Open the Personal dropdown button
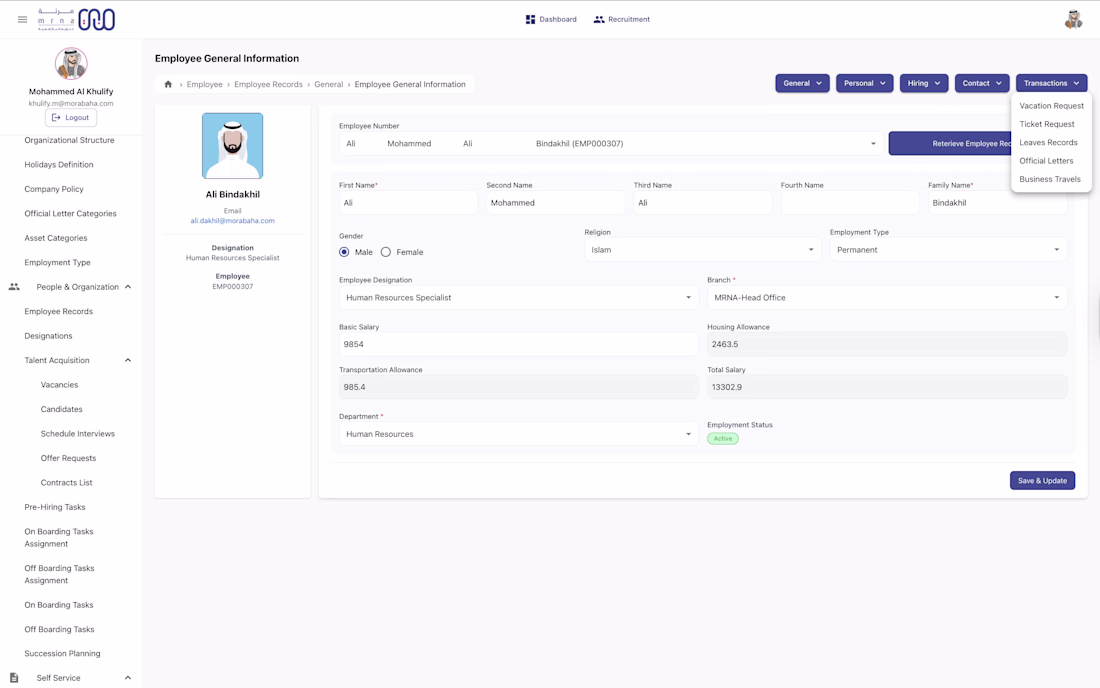The image size is (1100, 688). click(864, 83)
